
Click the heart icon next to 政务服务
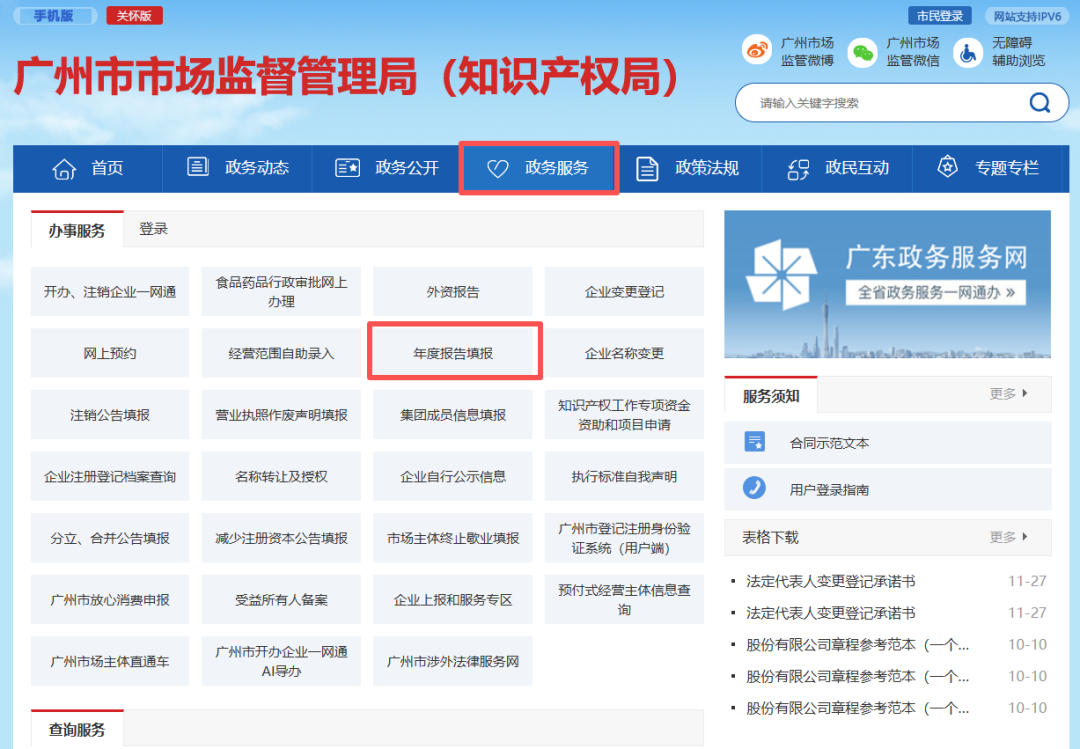[x=497, y=168]
